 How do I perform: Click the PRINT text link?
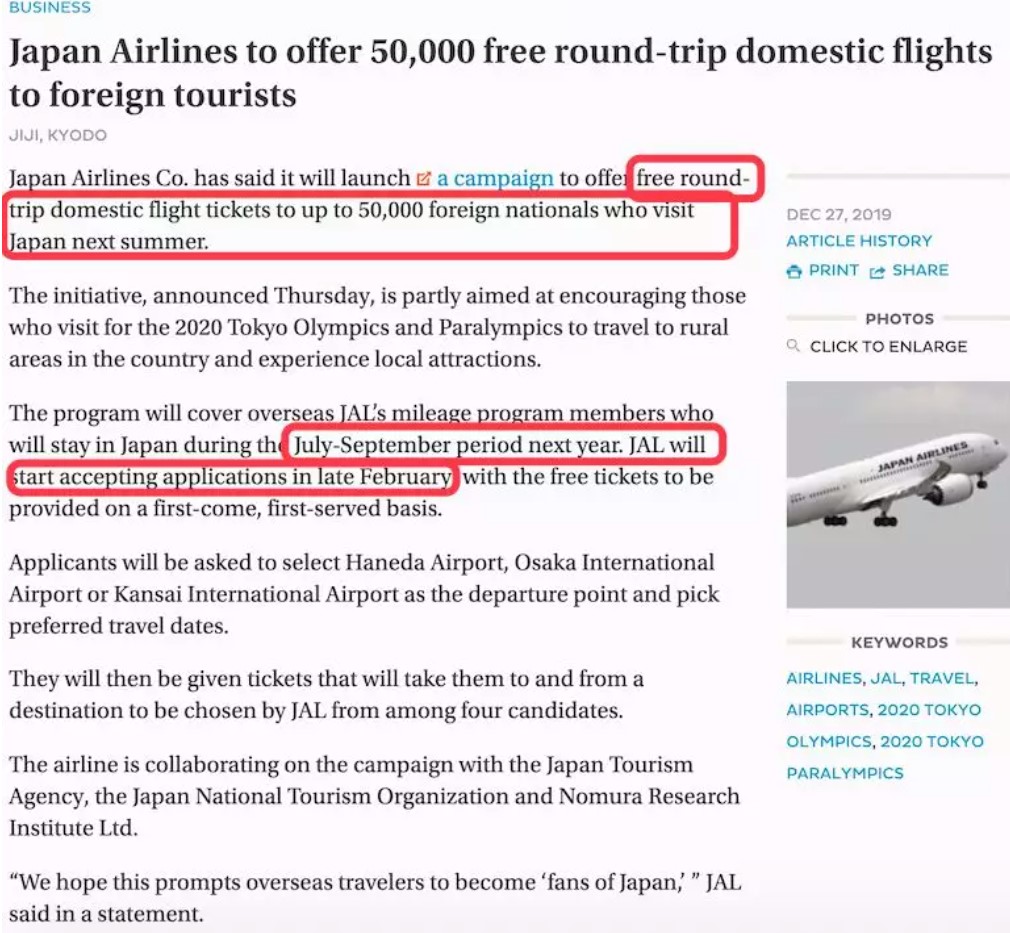[x=834, y=270]
